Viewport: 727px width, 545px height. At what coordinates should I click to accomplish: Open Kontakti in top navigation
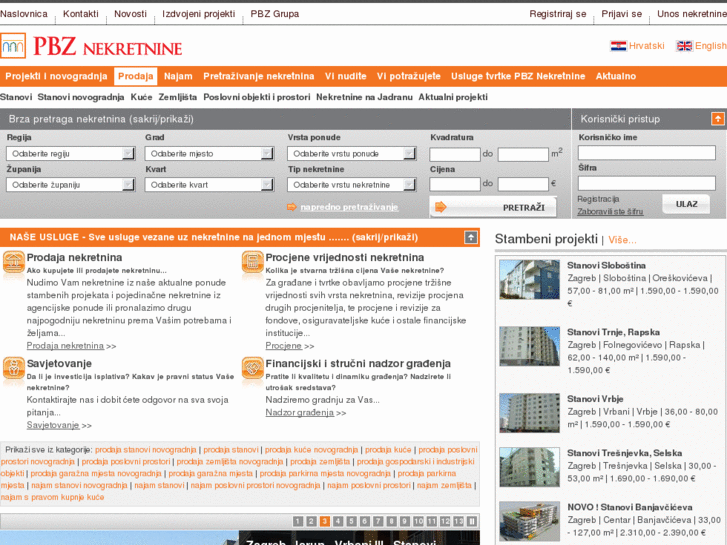pos(81,14)
